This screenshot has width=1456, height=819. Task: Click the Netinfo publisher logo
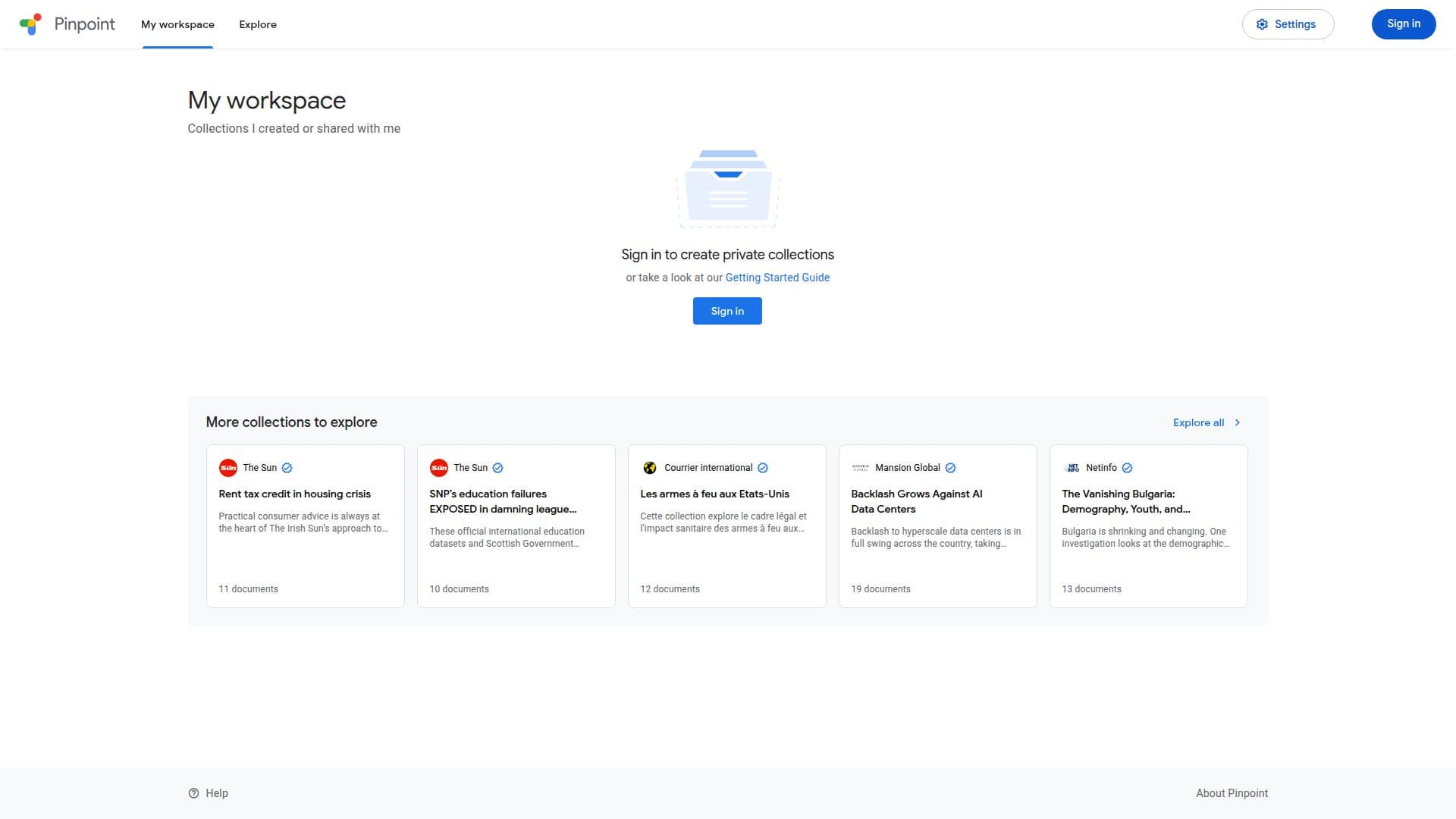click(x=1072, y=468)
